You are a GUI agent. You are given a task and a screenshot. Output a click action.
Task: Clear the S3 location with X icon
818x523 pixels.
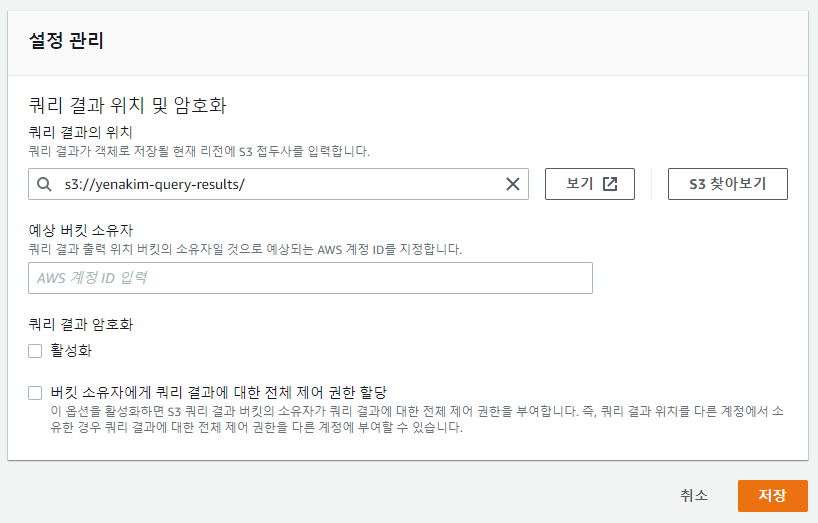[x=513, y=184]
